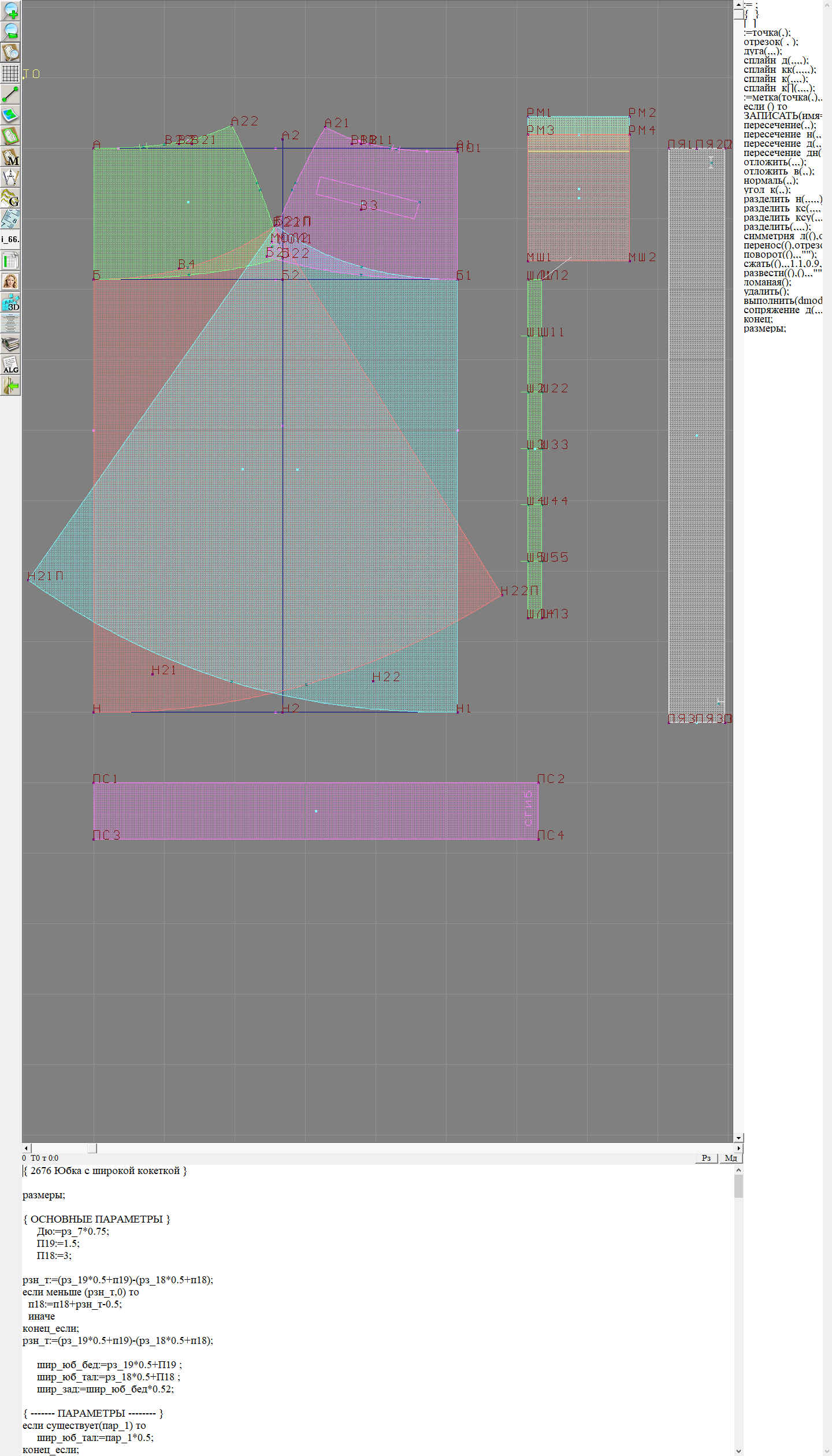Click canvas vertical scrollbar down arrow

(738, 1138)
